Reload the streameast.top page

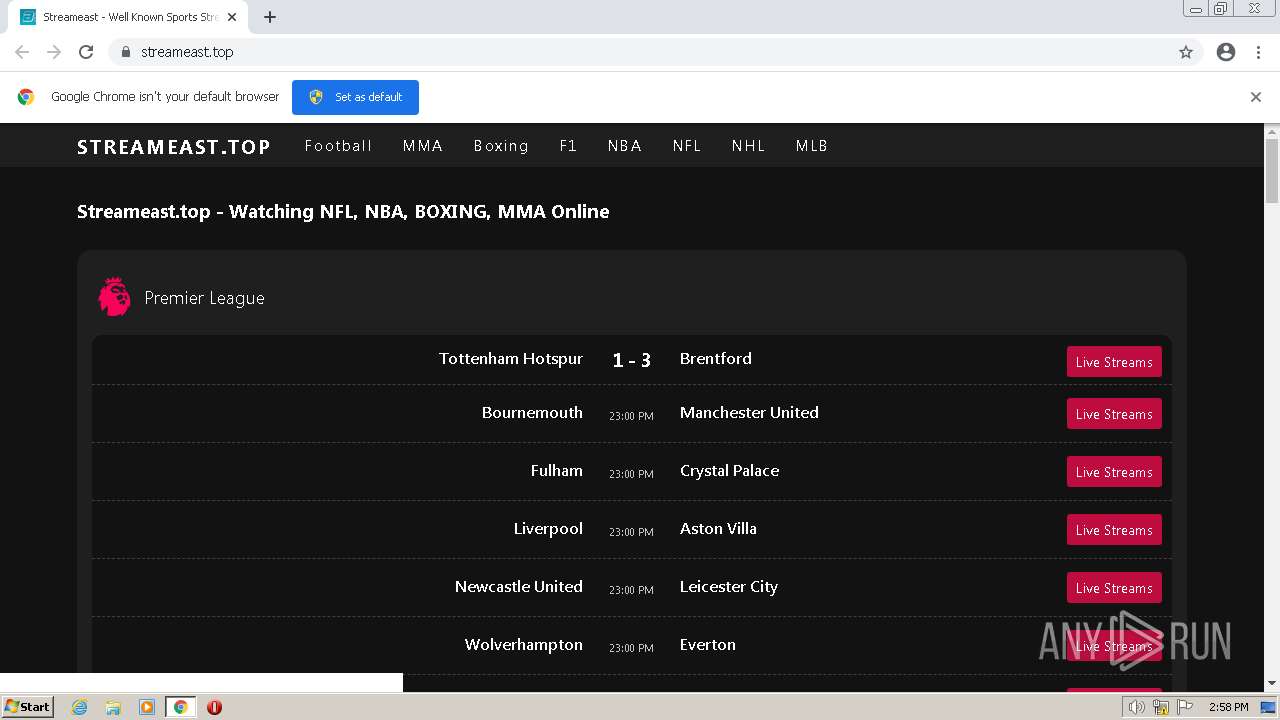[86, 52]
